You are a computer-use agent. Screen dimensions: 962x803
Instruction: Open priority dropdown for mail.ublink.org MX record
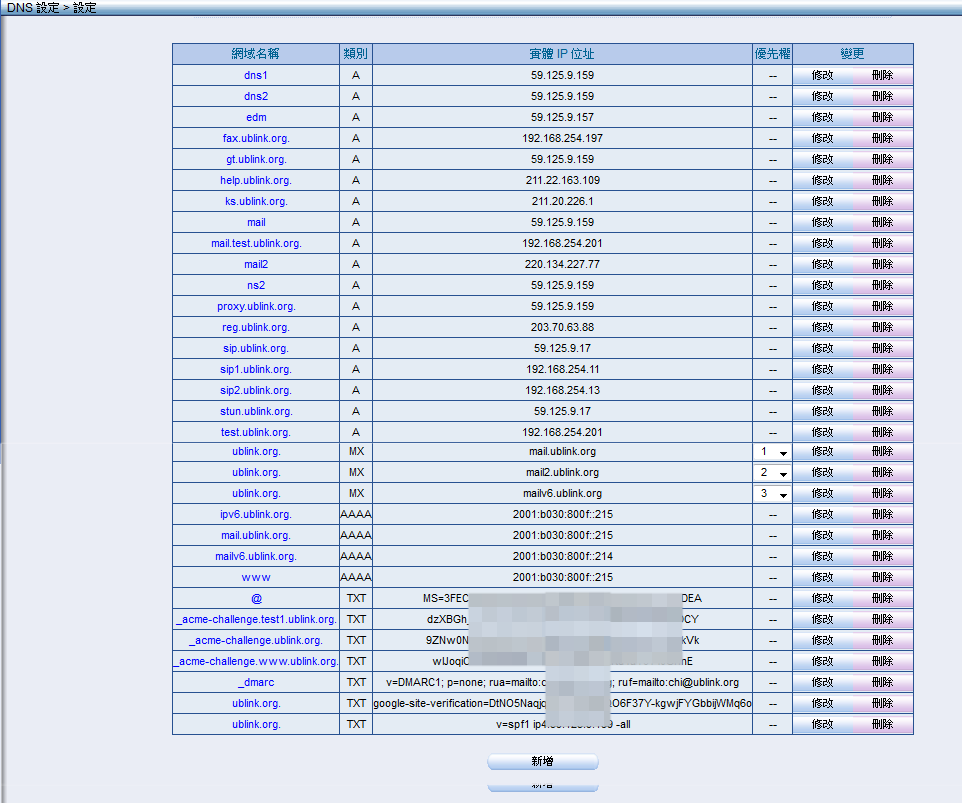(x=772, y=452)
